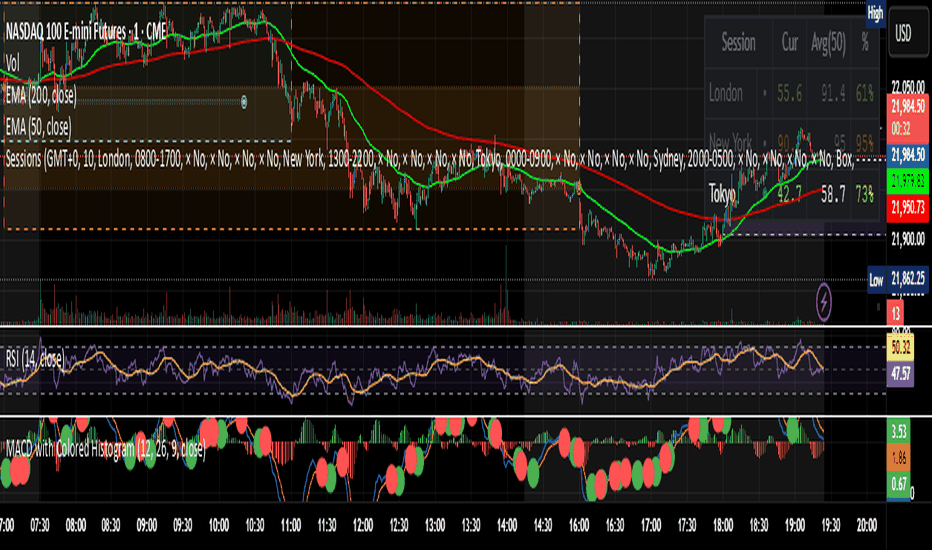Select the Vol indicator legend

[12, 63]
